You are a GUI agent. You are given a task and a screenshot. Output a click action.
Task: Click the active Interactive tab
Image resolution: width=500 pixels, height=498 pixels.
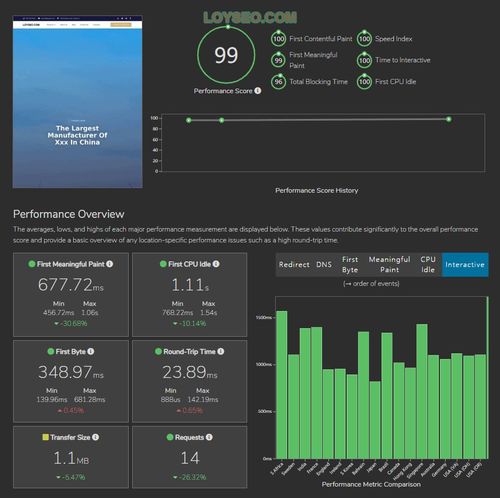tap(465, 265)
